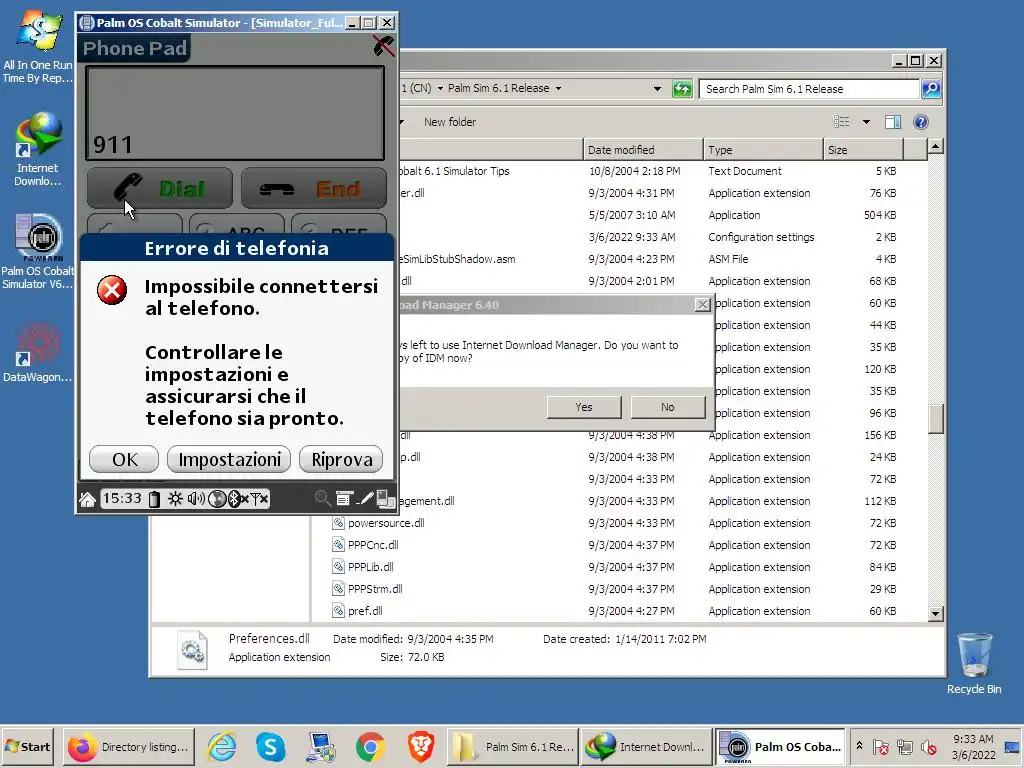Expand the (CN) breadcrumb arrow
Screen dimensions: 1024x768
440,88
